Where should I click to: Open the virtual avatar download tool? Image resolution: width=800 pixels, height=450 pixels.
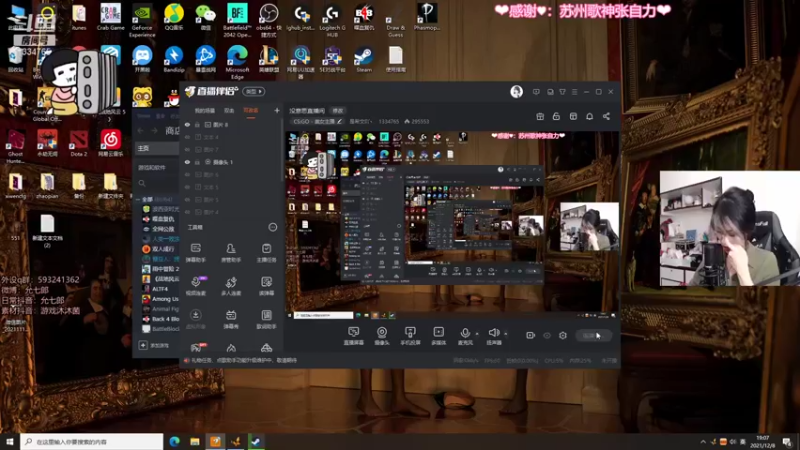pos(195,319)
